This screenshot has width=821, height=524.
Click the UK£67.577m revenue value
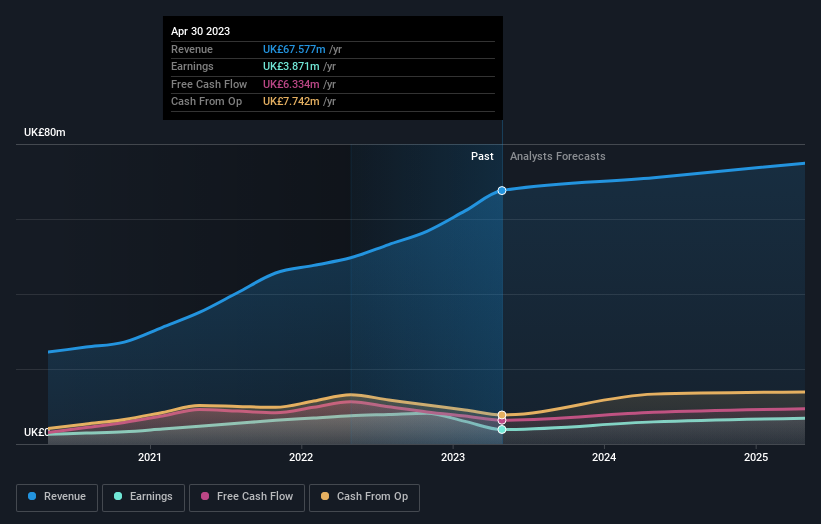click(294, 49)
